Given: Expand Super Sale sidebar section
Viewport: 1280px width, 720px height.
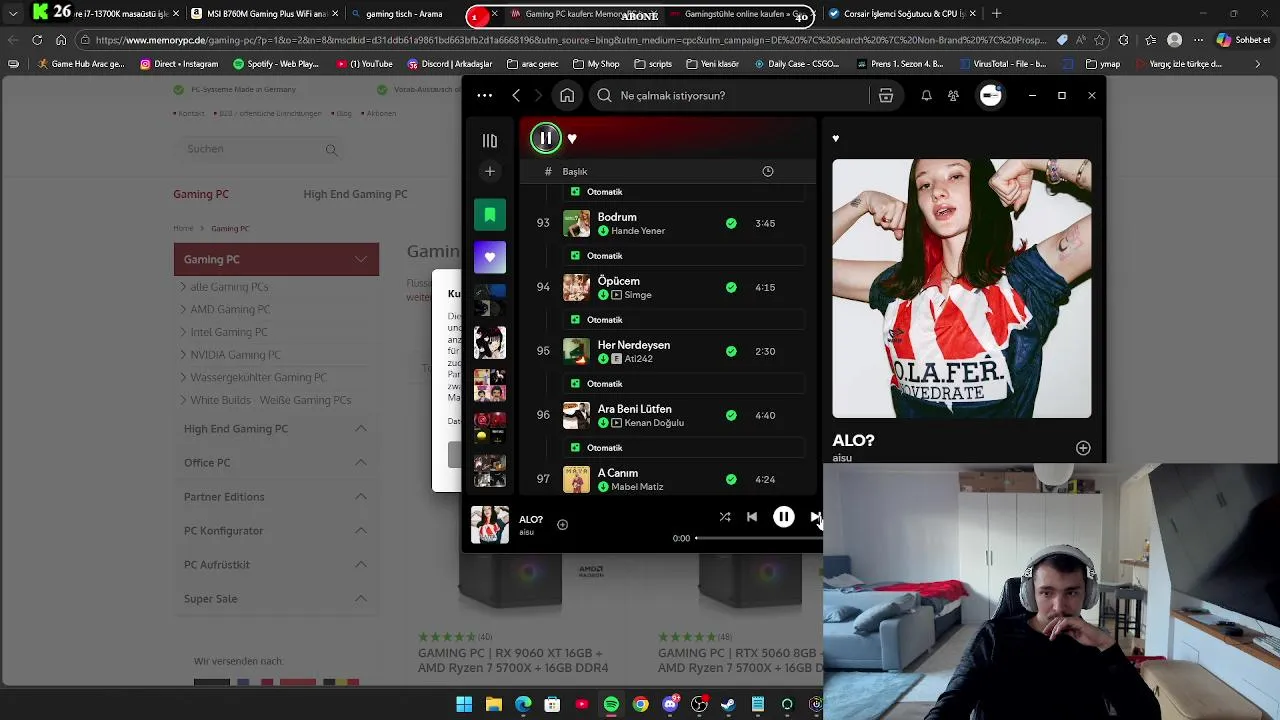Looking at the screenshot, I should [x=276, y=599].
